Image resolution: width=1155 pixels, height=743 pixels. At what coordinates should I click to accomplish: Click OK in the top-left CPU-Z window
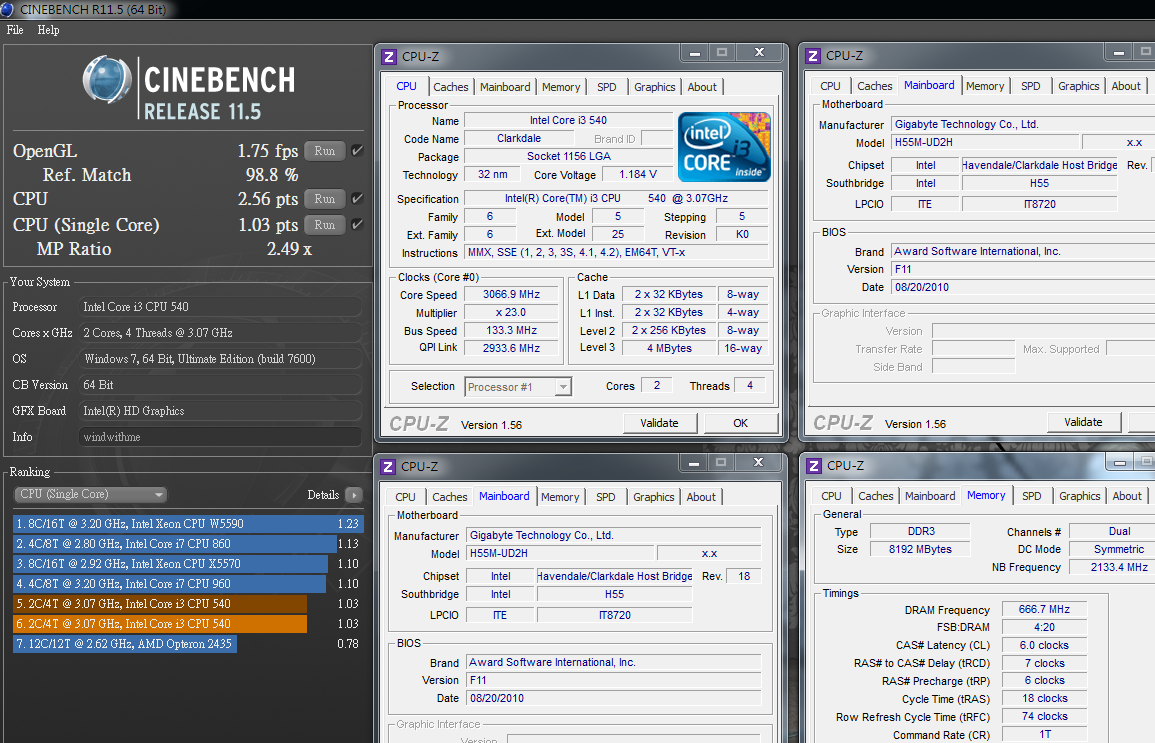point(741,423)
